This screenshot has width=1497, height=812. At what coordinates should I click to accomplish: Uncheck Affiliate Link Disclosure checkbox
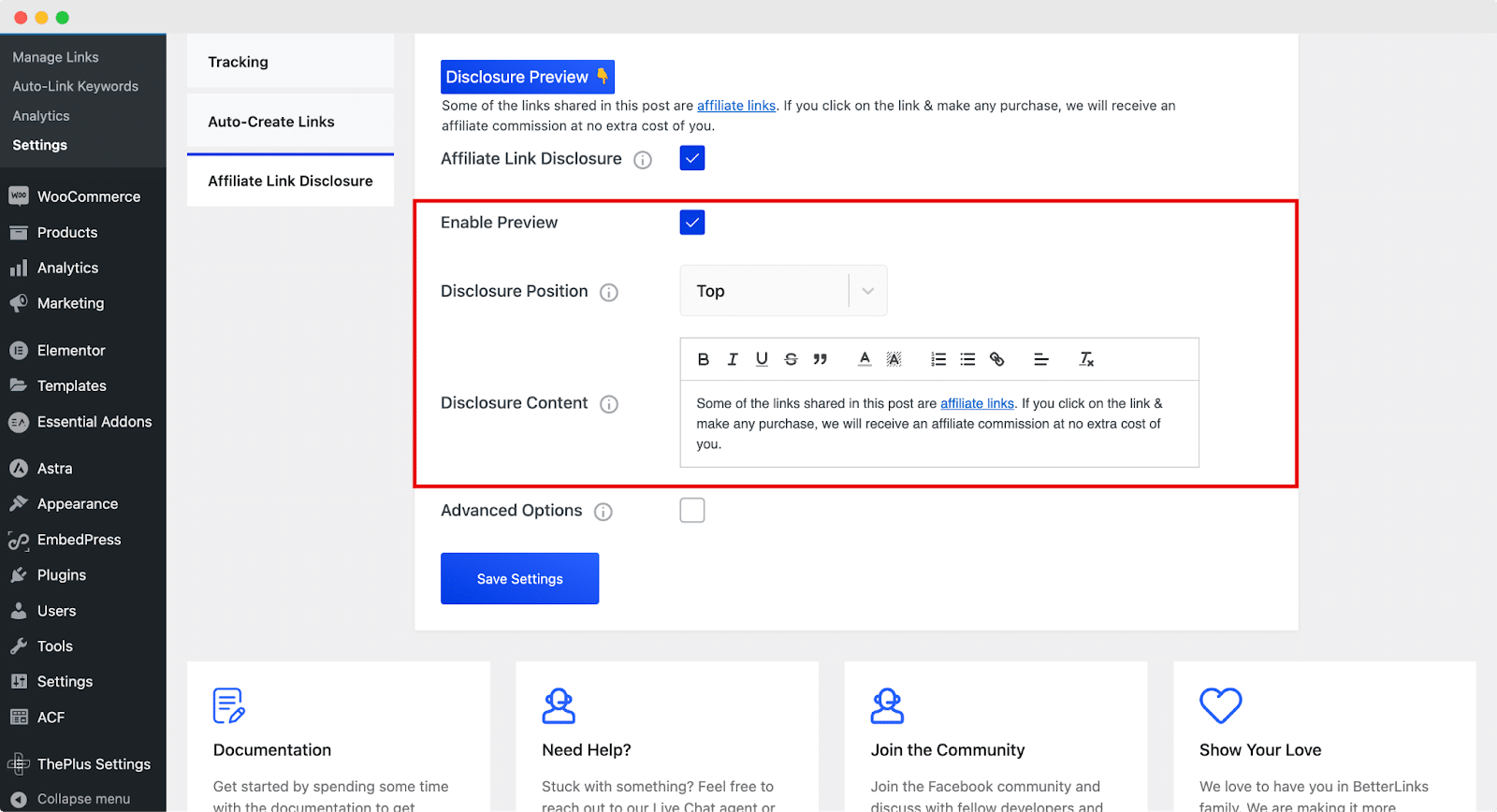point(692,158)
